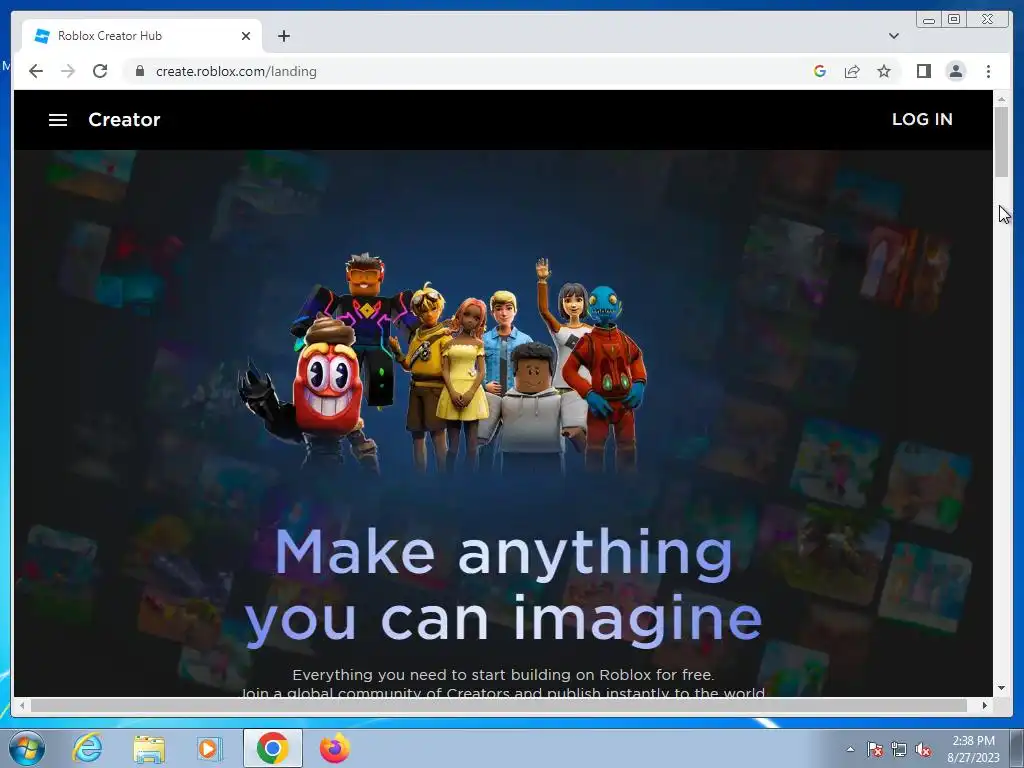1024x768 pixels.
Task: Open the Chrome profile avatar
Action: pyautogui.click(x=955, y=71)
